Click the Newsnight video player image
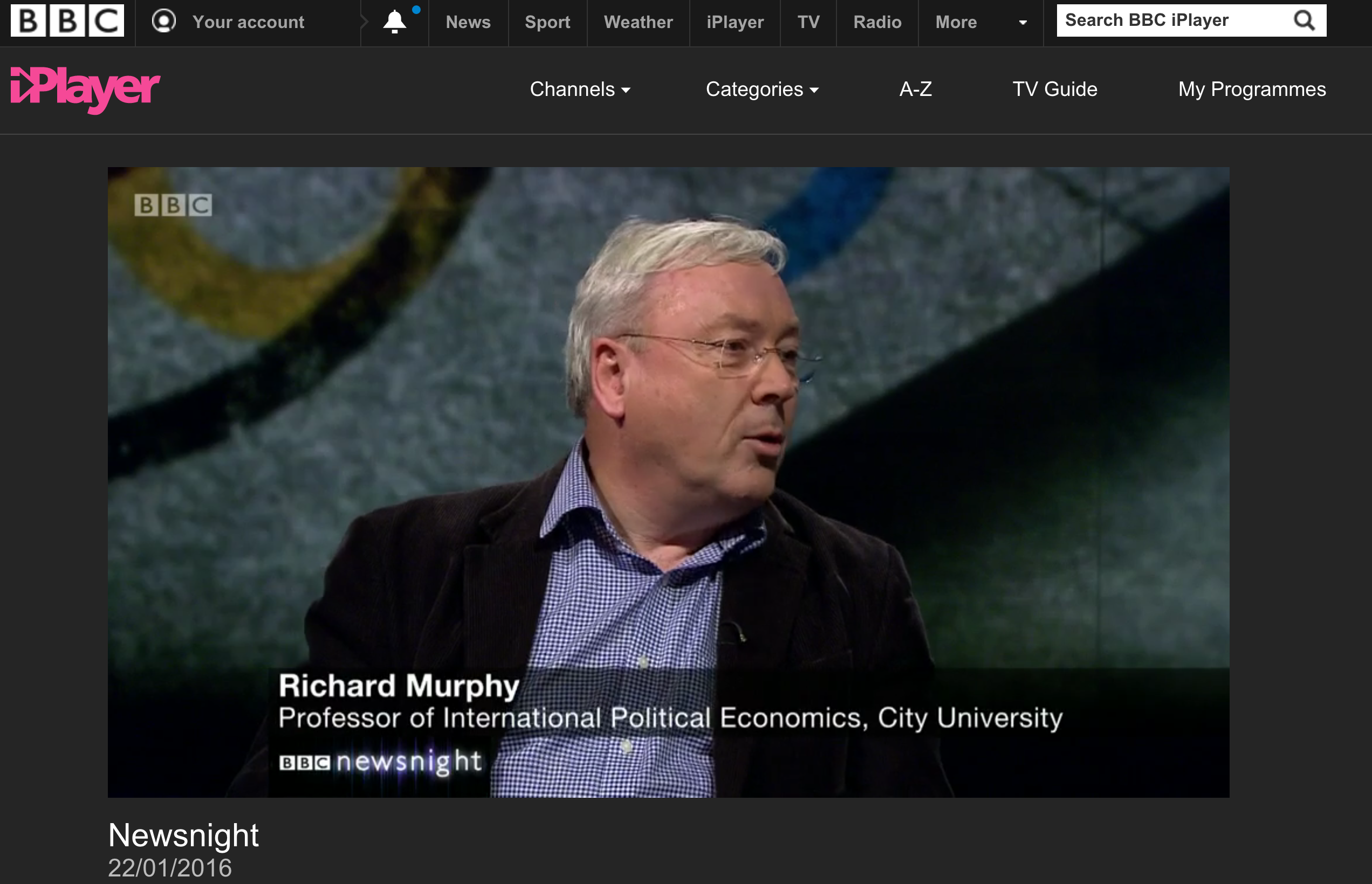This screenshot has width=1372, height=884. 668,481
